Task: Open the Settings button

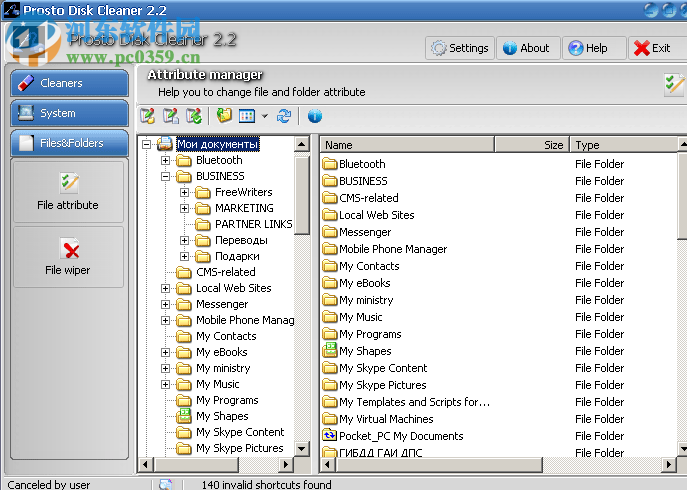Action: coord(460,48)
